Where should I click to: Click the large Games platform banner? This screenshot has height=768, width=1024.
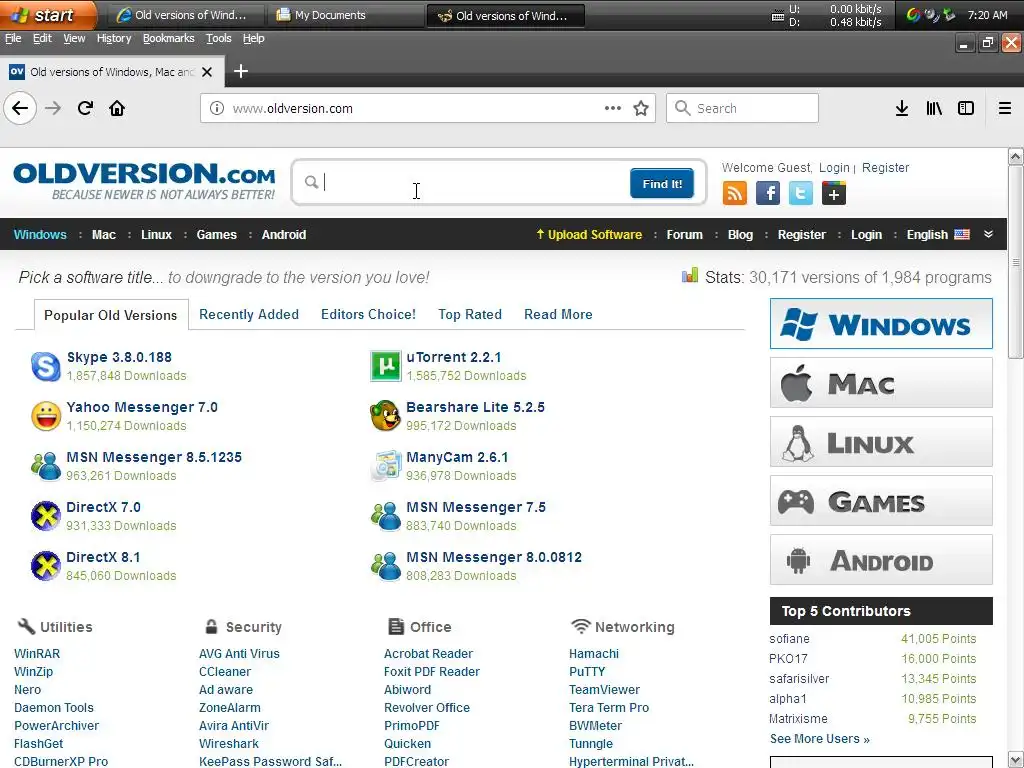tap(881, 501)
